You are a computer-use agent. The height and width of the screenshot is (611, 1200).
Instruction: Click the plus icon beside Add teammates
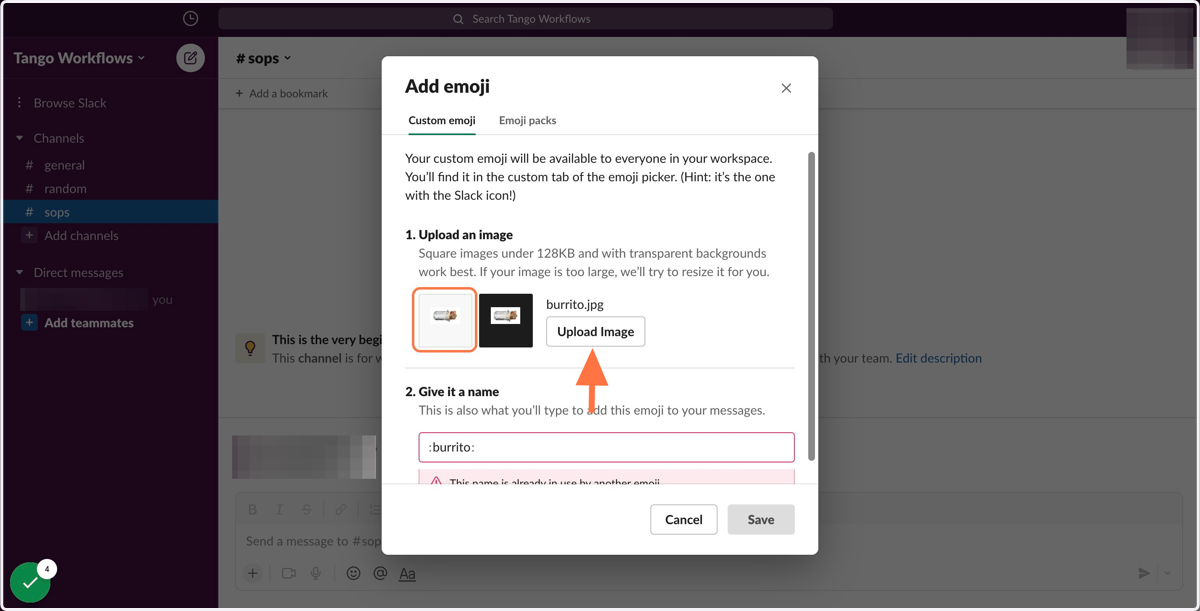[29, 323]
